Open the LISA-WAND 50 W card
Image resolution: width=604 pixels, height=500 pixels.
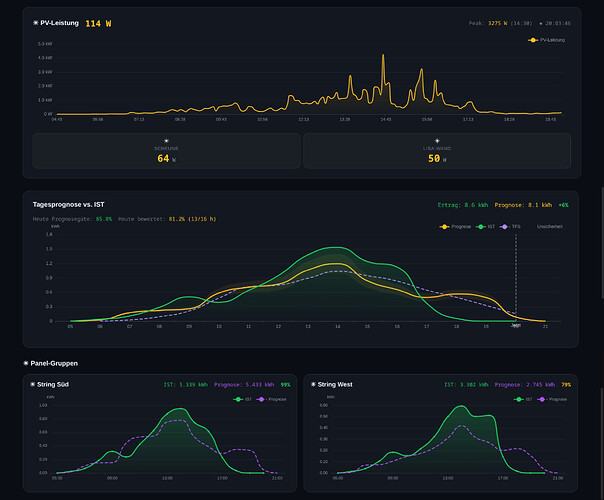(437, 151)
